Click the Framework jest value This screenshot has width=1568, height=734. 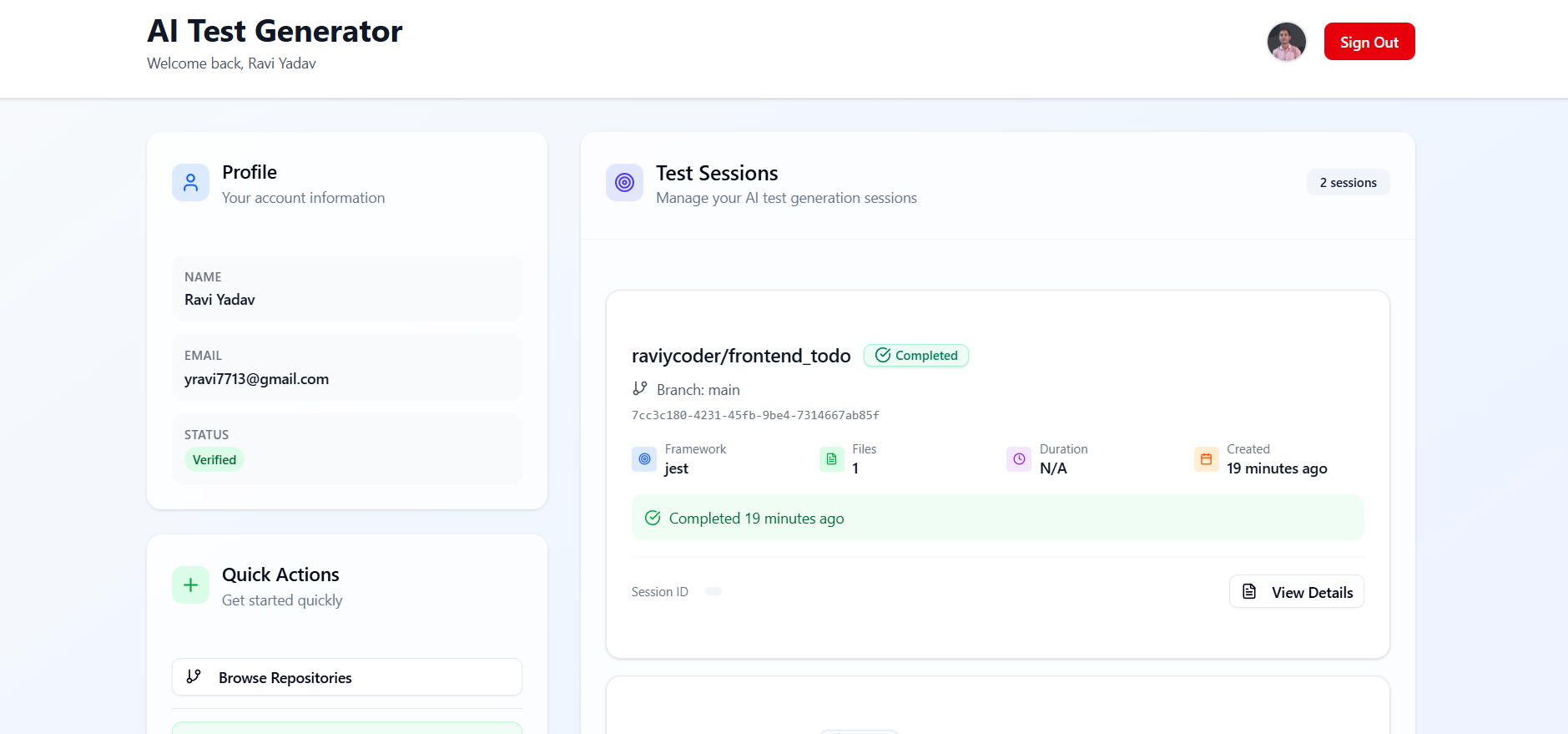coord(676,468)
